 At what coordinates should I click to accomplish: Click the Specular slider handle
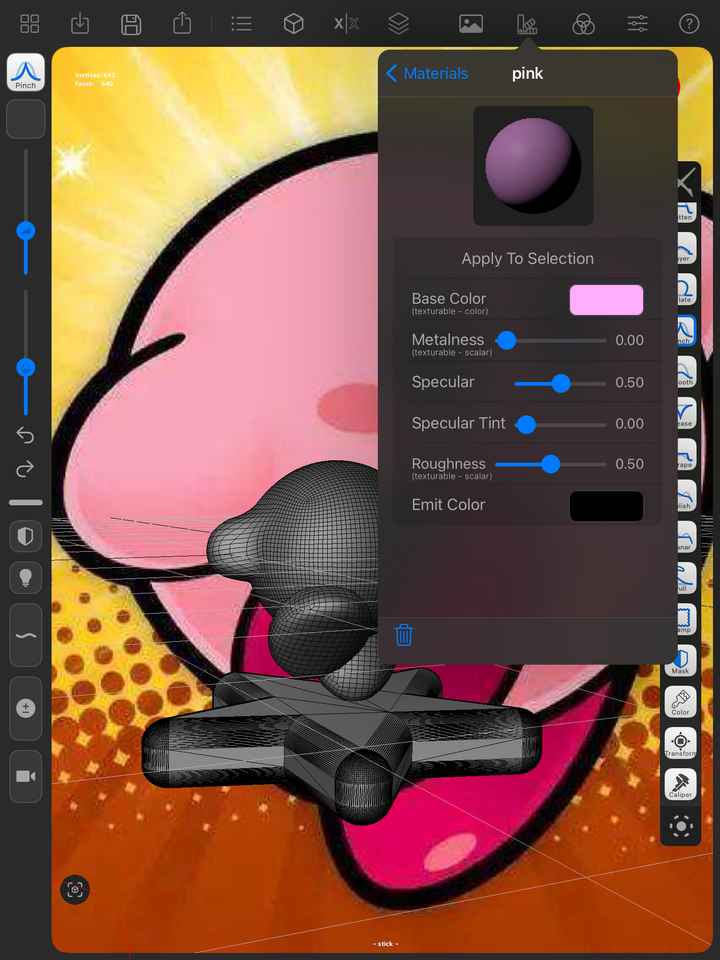[561, 383]
